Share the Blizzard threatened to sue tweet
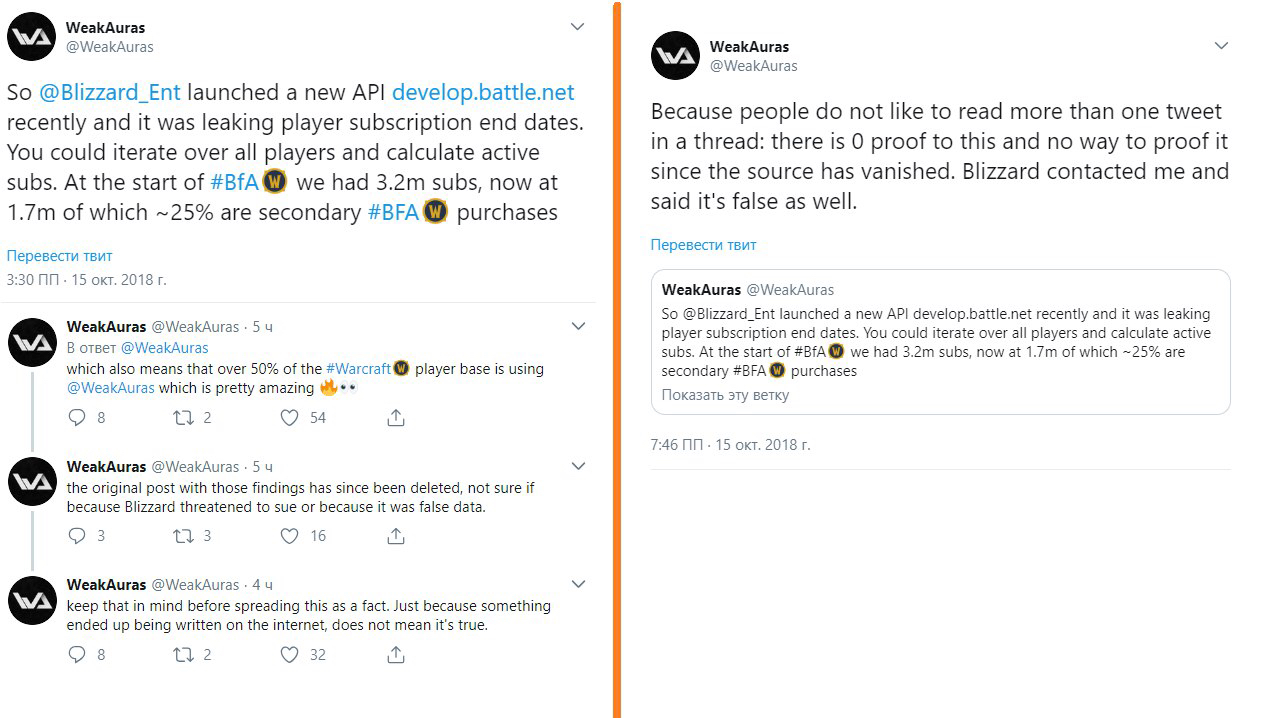Viewport: 1264px width, 718px height. coord(396,536)
